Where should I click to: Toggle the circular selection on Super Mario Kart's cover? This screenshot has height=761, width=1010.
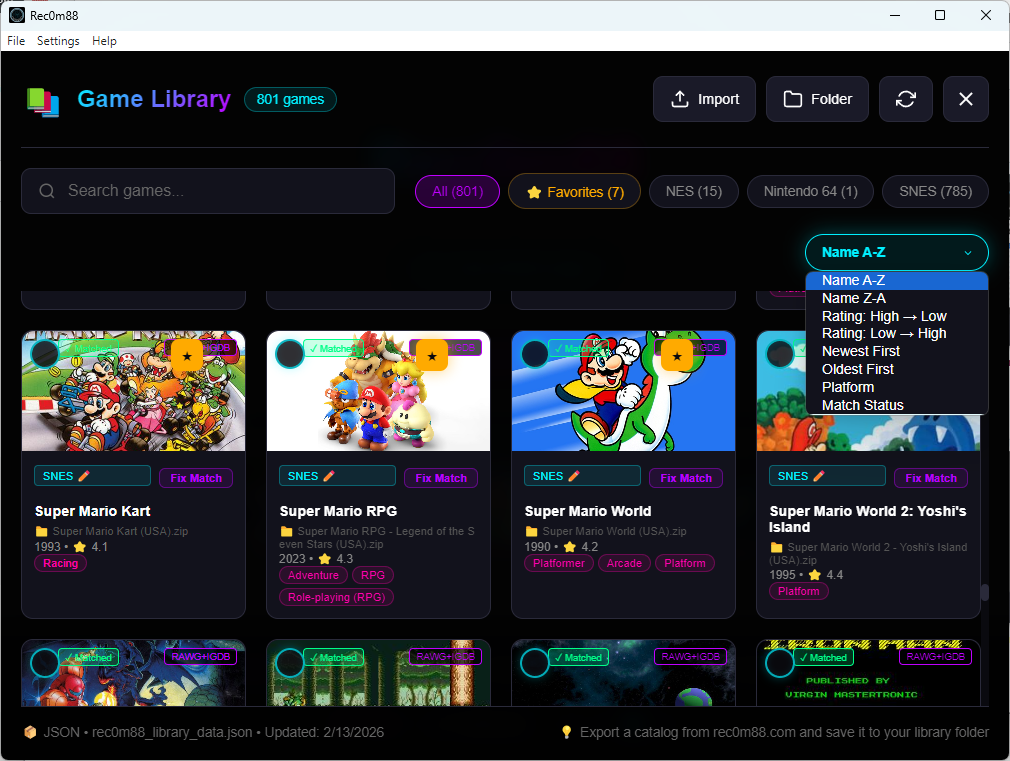[43, 353]
